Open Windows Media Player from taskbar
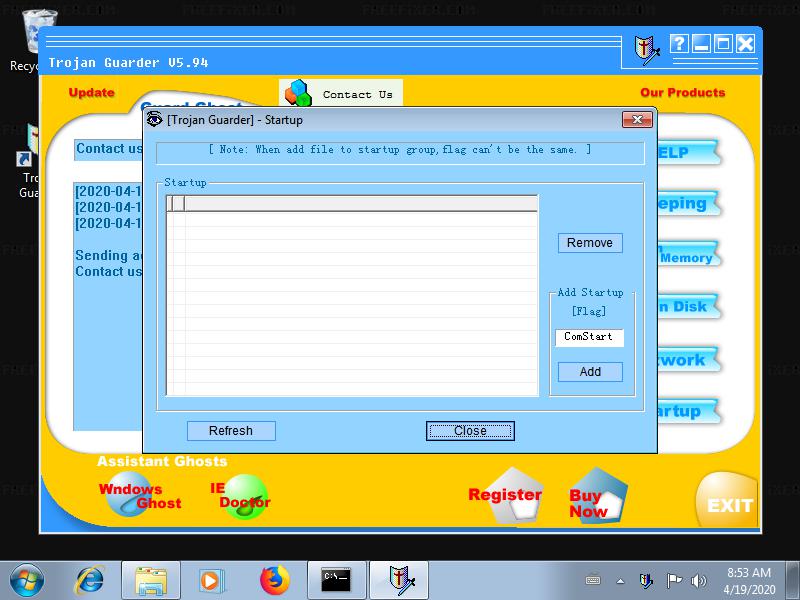The width and height of the screenshot is (800, 600). tap(210, 581)
